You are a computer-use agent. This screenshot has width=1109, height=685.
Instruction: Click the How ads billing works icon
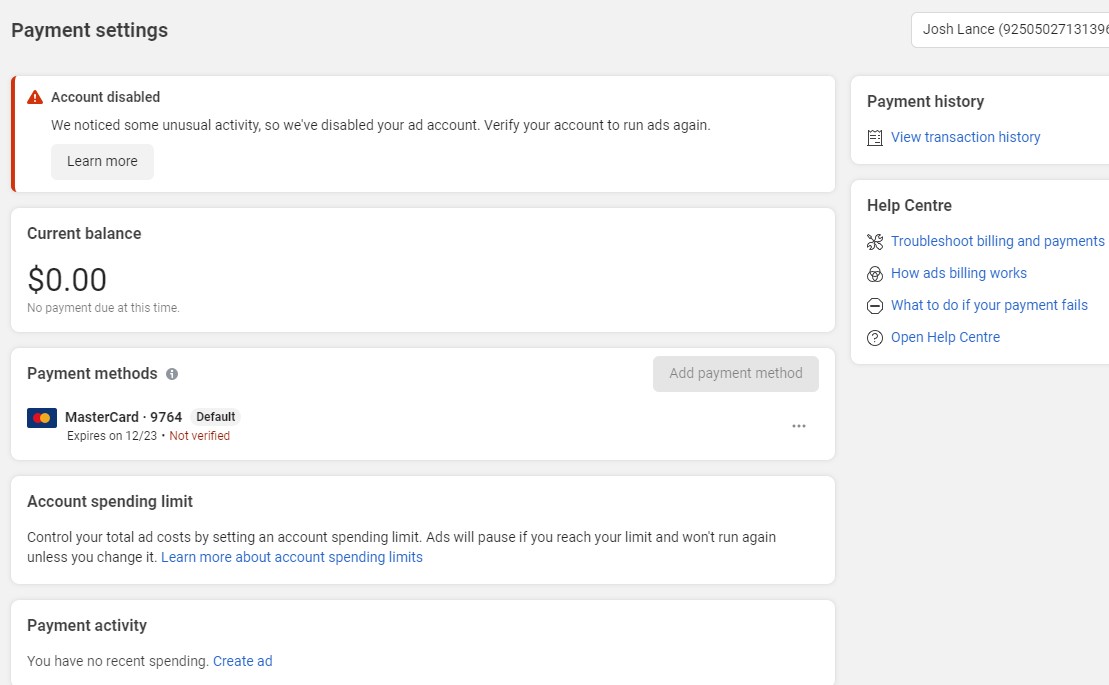875,274
